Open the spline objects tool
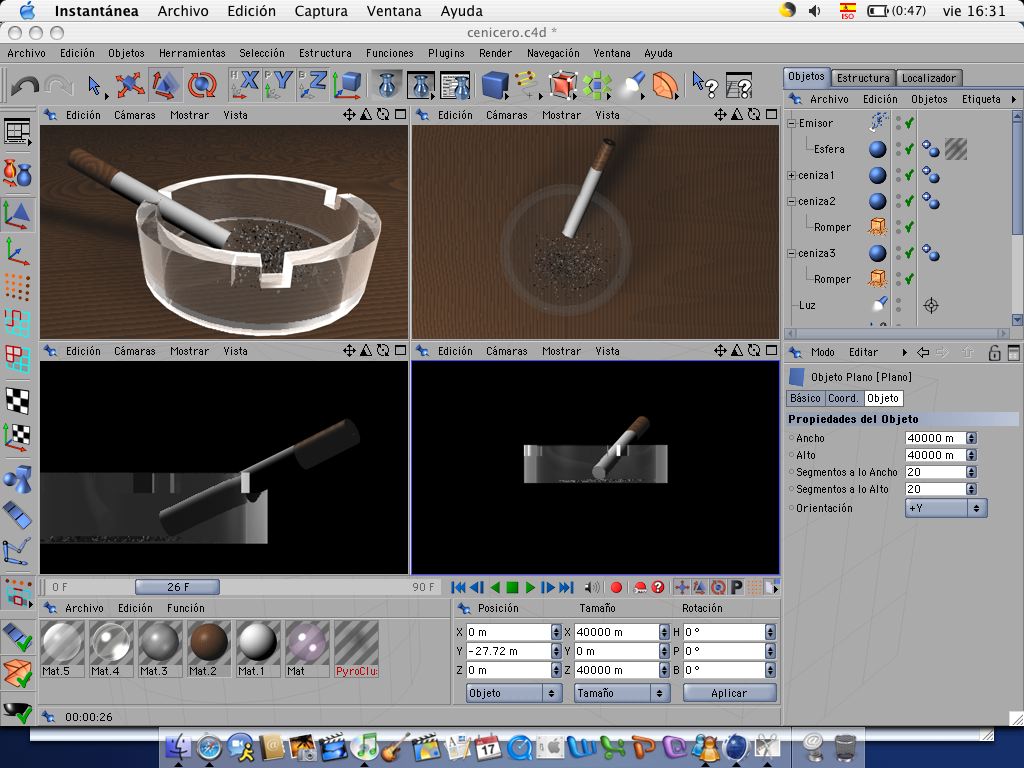Image resolution: width=1024 pixels, height=768 pixels. pos(526,85)
